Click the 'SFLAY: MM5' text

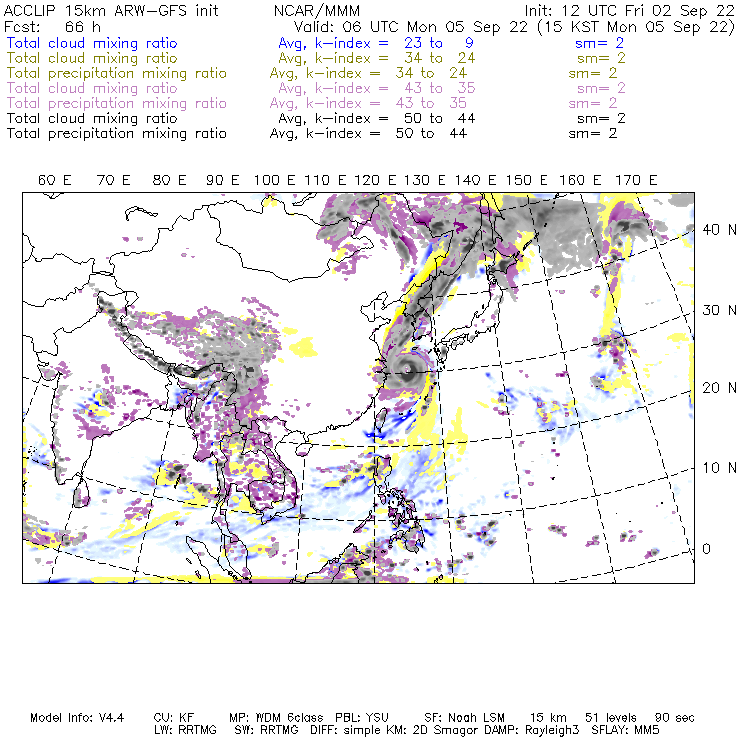pos(625,730)
